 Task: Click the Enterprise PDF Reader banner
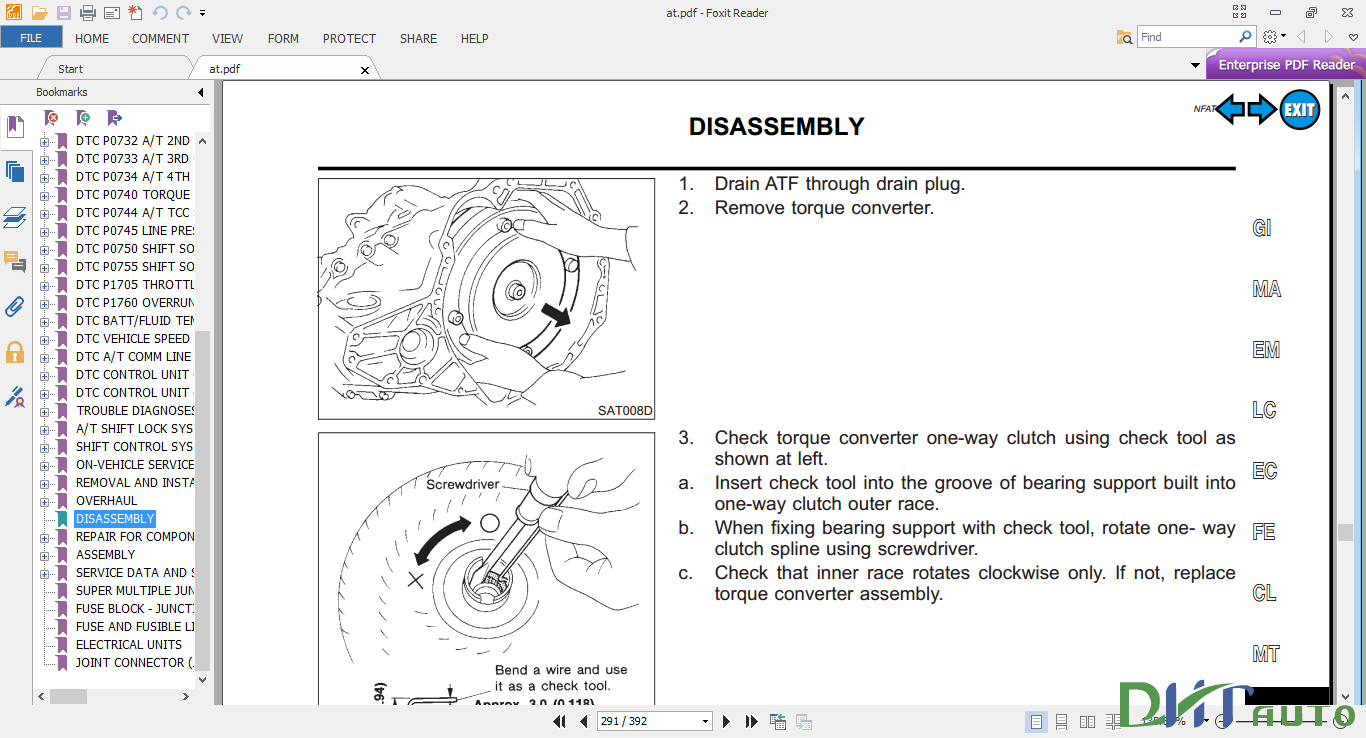pyautogui.click(x=1286, y=65)
